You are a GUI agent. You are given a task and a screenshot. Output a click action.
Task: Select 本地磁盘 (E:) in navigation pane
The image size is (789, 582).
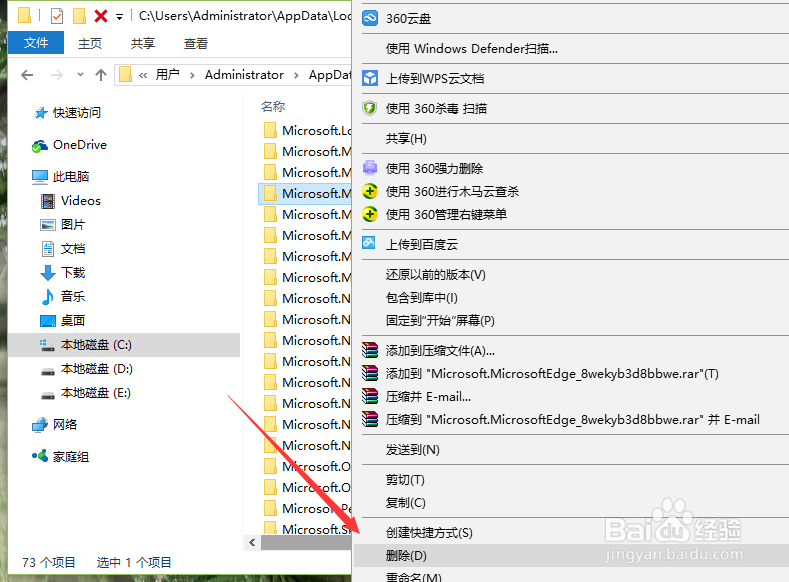[x=124, y=393]
